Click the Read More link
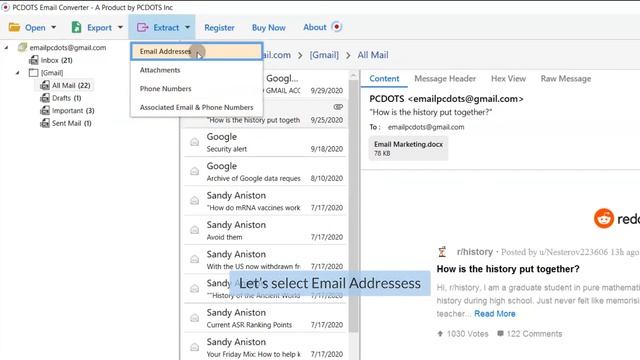This screenshot has height=360, width=640. point(495,313)
